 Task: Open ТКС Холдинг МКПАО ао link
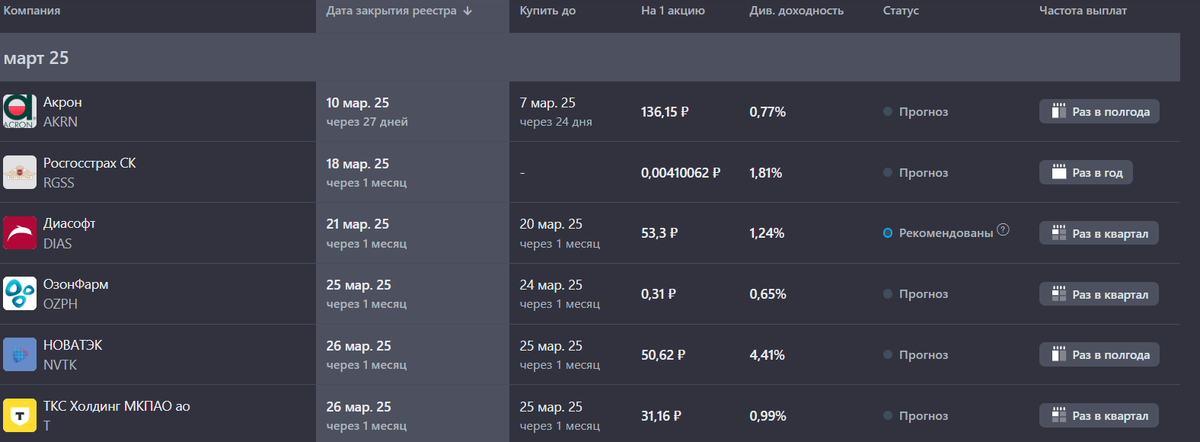click(117, 406)
